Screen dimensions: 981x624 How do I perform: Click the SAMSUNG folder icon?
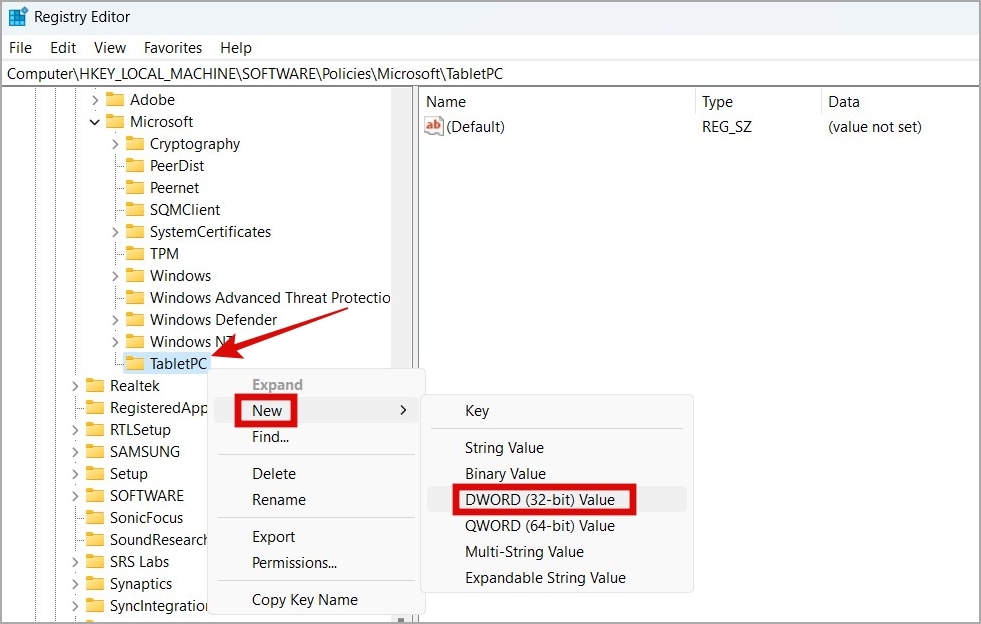(94, 451)
